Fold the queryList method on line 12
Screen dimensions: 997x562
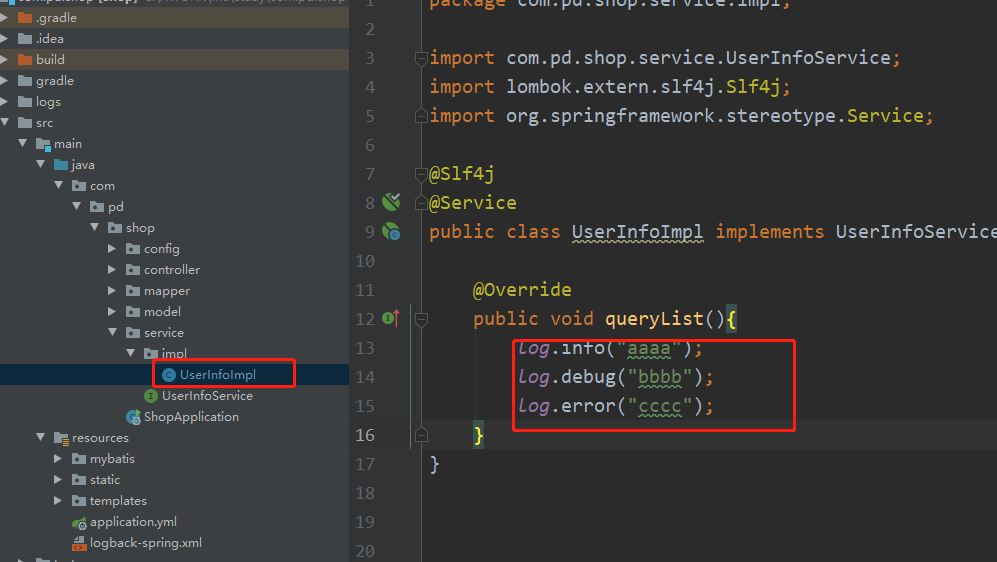point(421,319)
